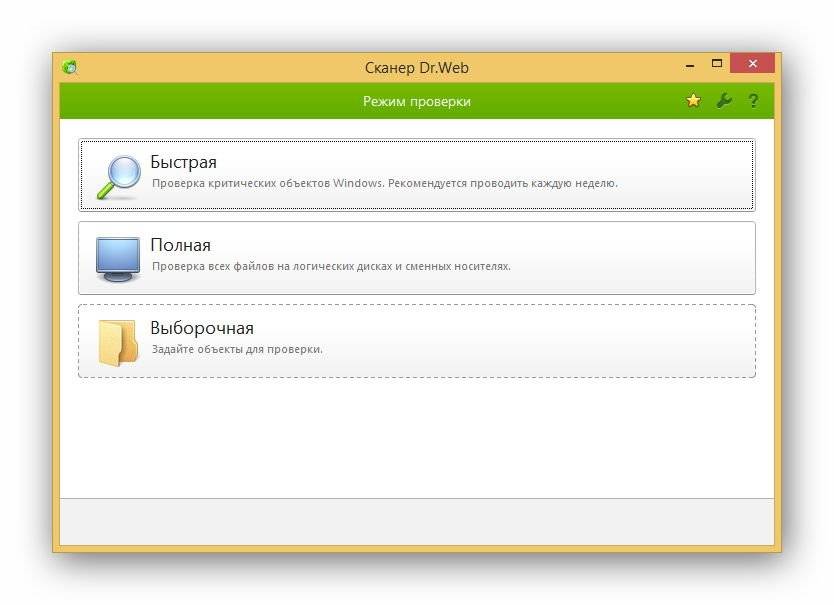This screenshot has height=605, width=834.
Task: Choose the Выборочная custom scan
Action: coord(416,341)
